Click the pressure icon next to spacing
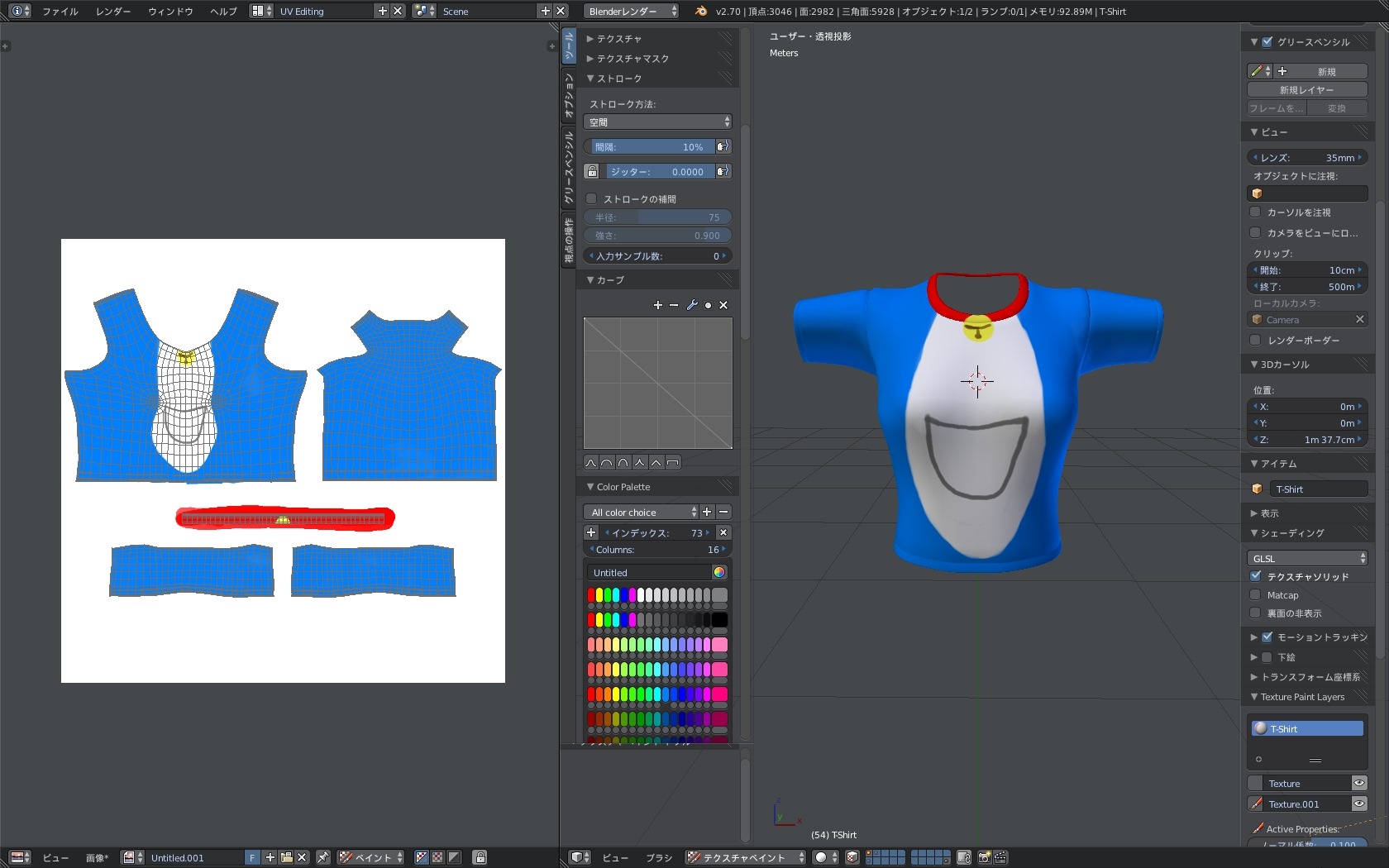Viewport: 1389px width, 868px height. [x=723, y=146]
